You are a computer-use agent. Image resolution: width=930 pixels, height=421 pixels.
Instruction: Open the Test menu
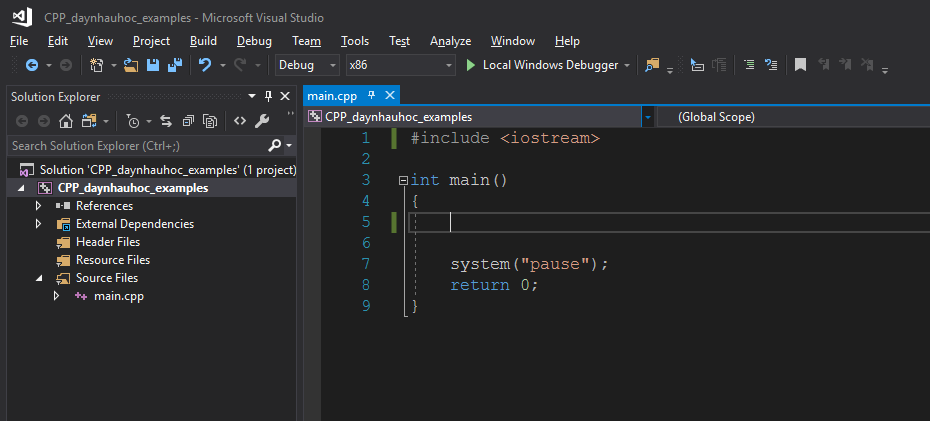click(399, 41)
